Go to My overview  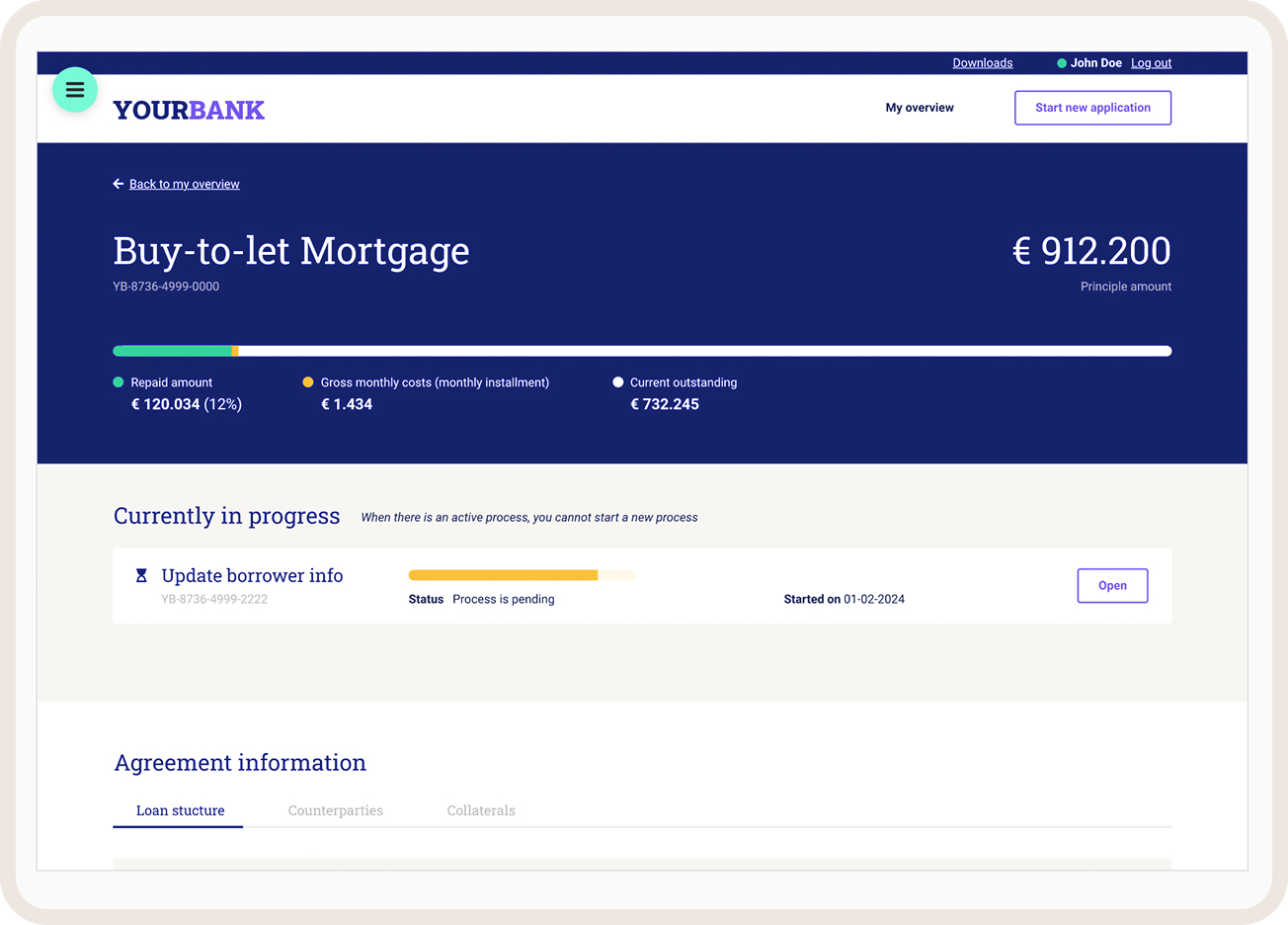[920, 108]
